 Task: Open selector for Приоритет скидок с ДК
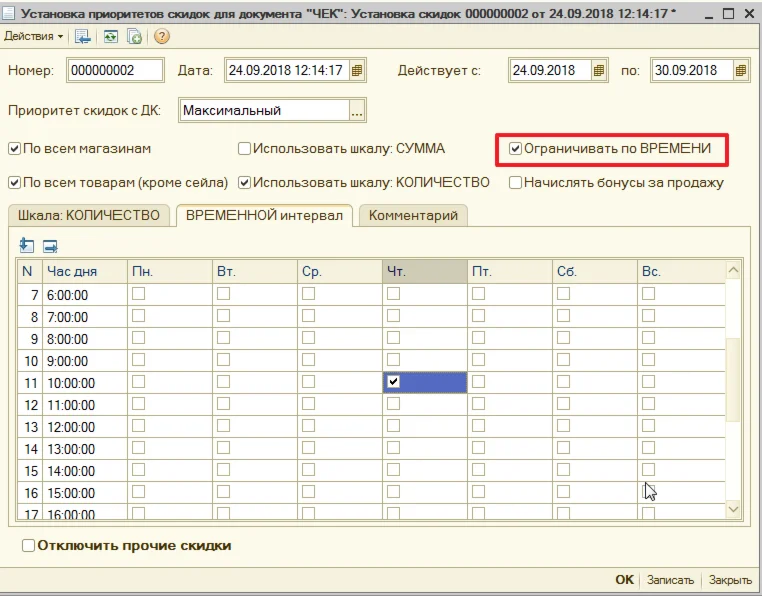click(357, 110)
